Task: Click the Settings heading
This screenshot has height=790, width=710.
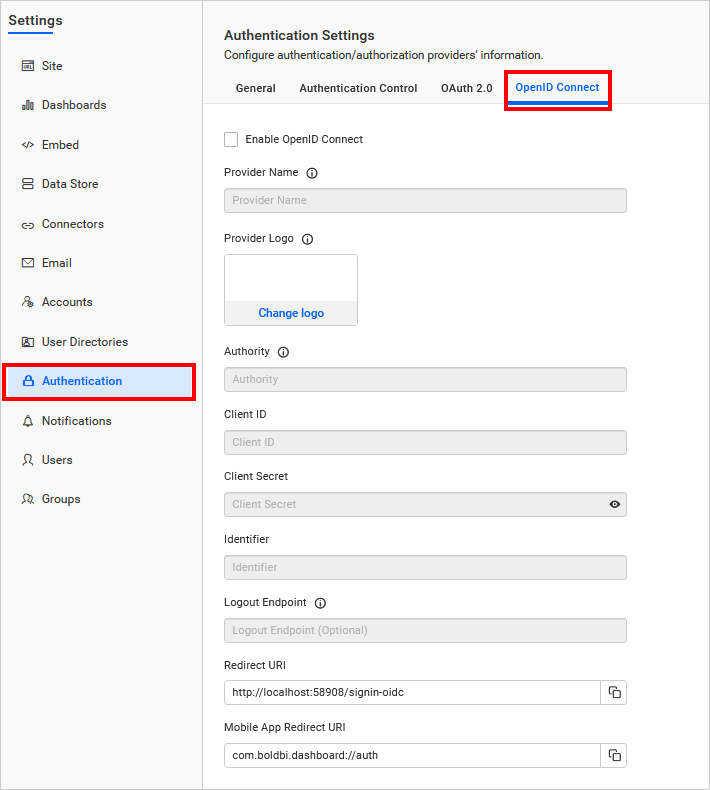Action: pos(35,21)
